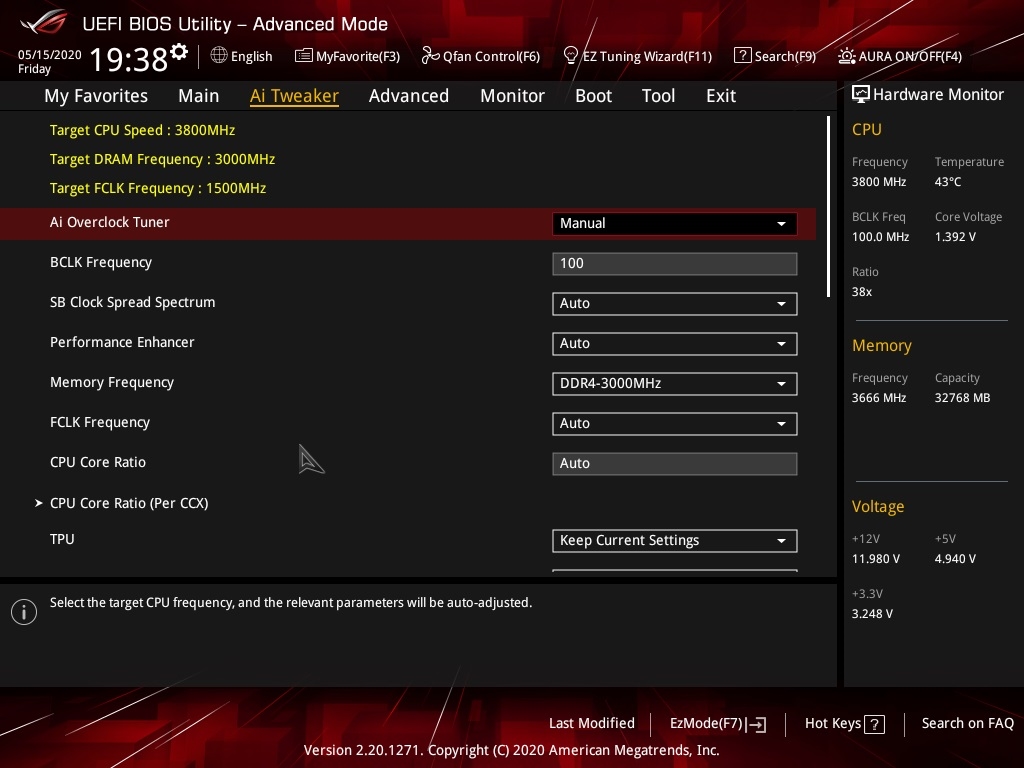1024x768 pixels.
Task: Click Search on FAQ
Action: 967,724
